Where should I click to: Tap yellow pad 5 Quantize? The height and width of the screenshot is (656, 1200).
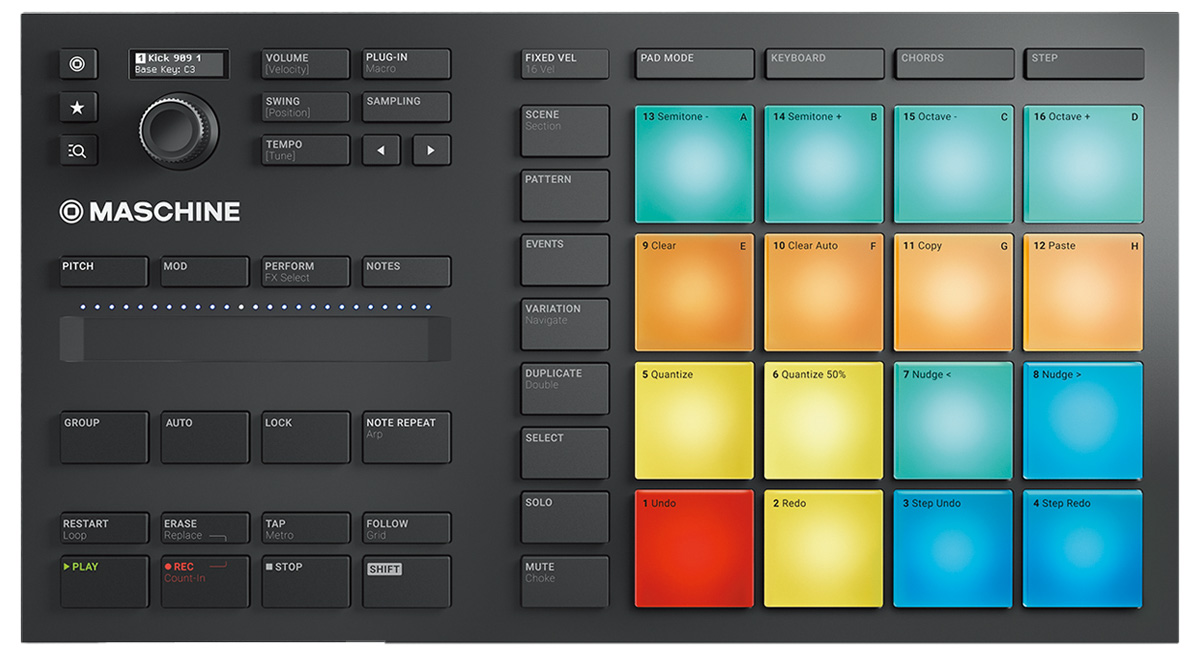[x=694, y=421]
